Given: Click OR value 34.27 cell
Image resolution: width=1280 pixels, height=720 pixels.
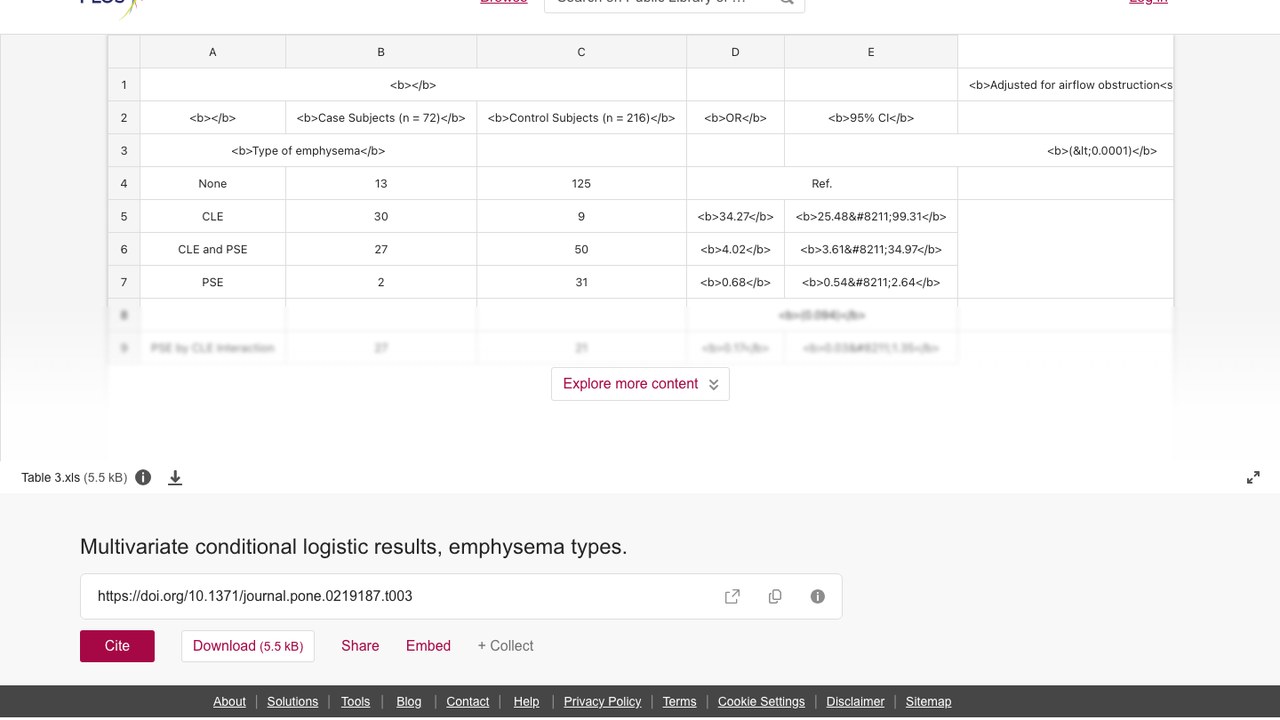Looking at the screenshot, I should pyautogui.click(x=735, y=217).
